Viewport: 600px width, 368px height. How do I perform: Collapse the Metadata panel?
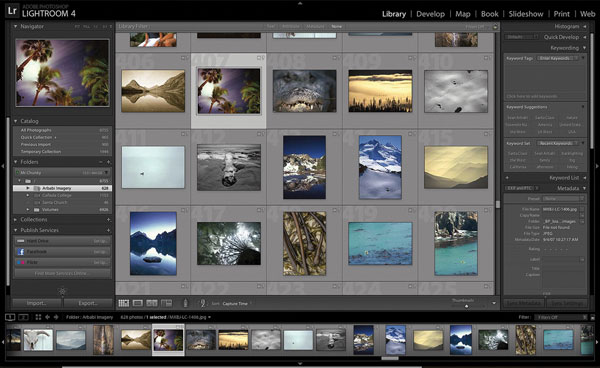[585, 188]
